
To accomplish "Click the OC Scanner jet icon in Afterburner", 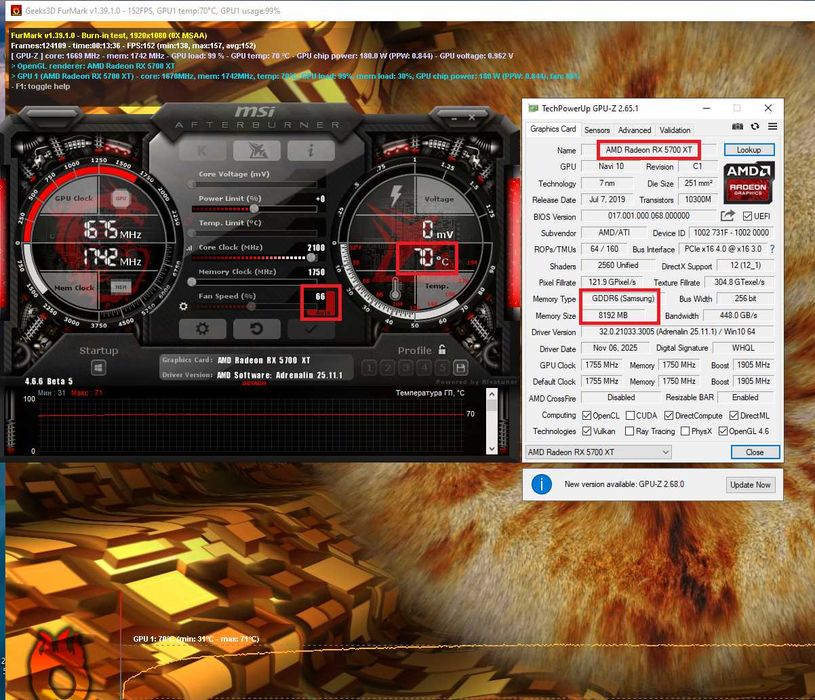I will (x=257, y=151).
